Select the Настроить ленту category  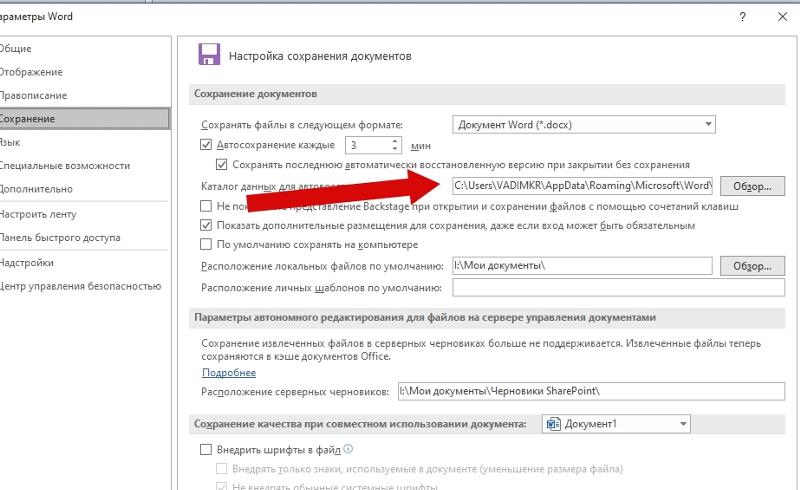pos(38,214)
